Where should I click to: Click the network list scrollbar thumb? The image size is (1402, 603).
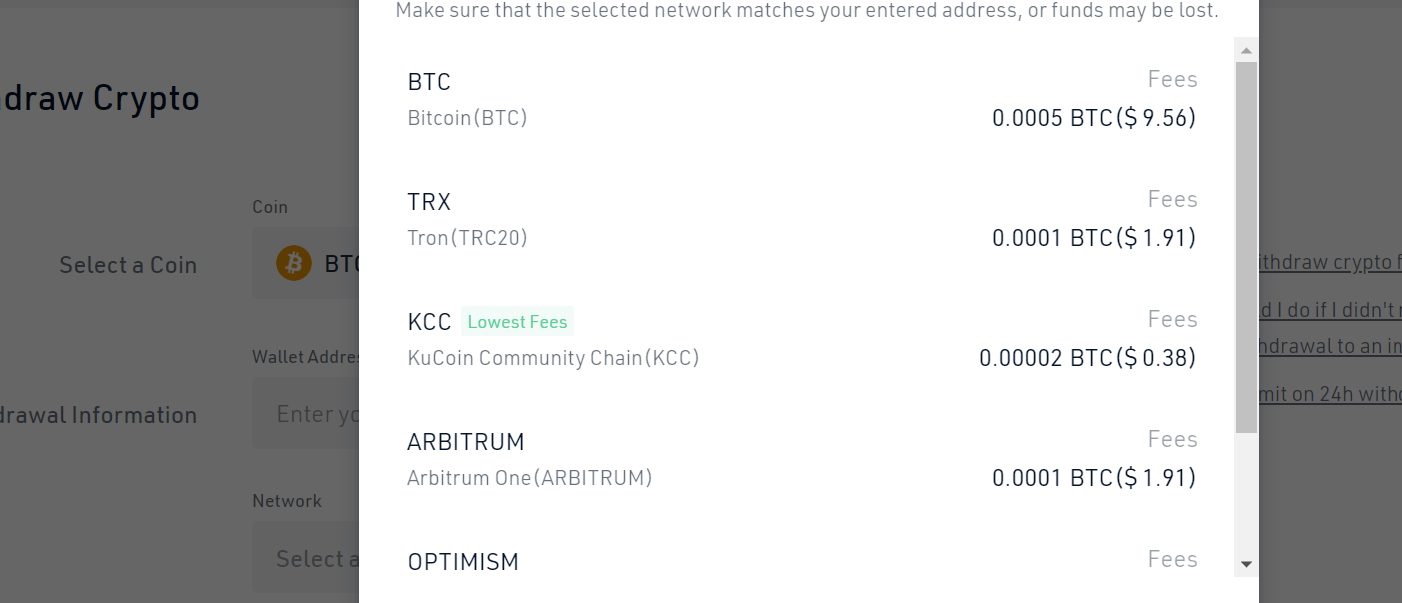click(x=1246, y=247)
